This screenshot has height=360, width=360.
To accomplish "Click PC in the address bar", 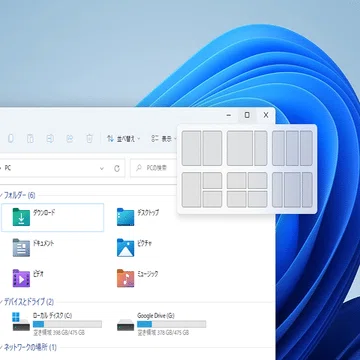I will pyautogui.click(x=8, y=169).
